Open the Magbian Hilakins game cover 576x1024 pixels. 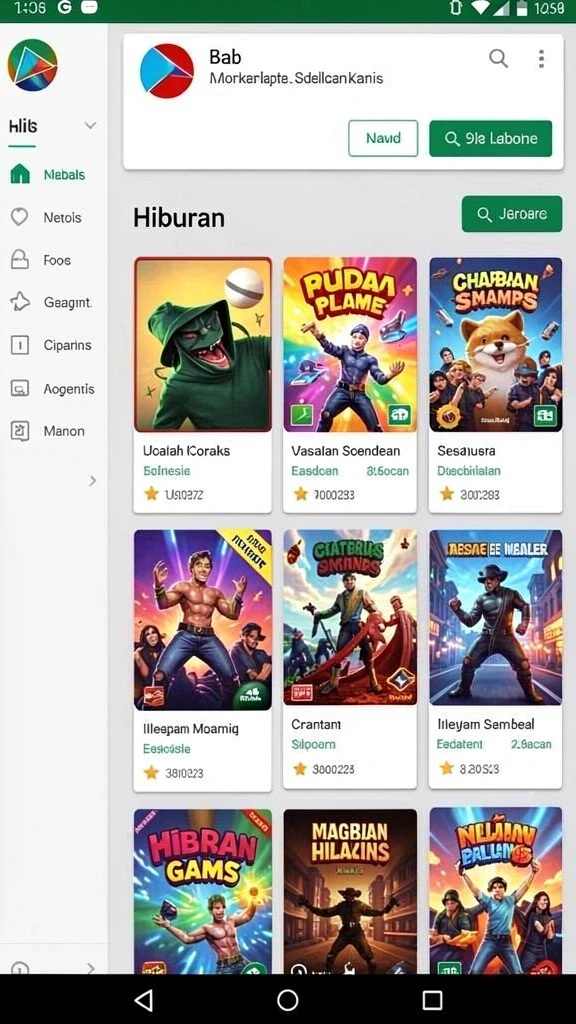point(350,891)
